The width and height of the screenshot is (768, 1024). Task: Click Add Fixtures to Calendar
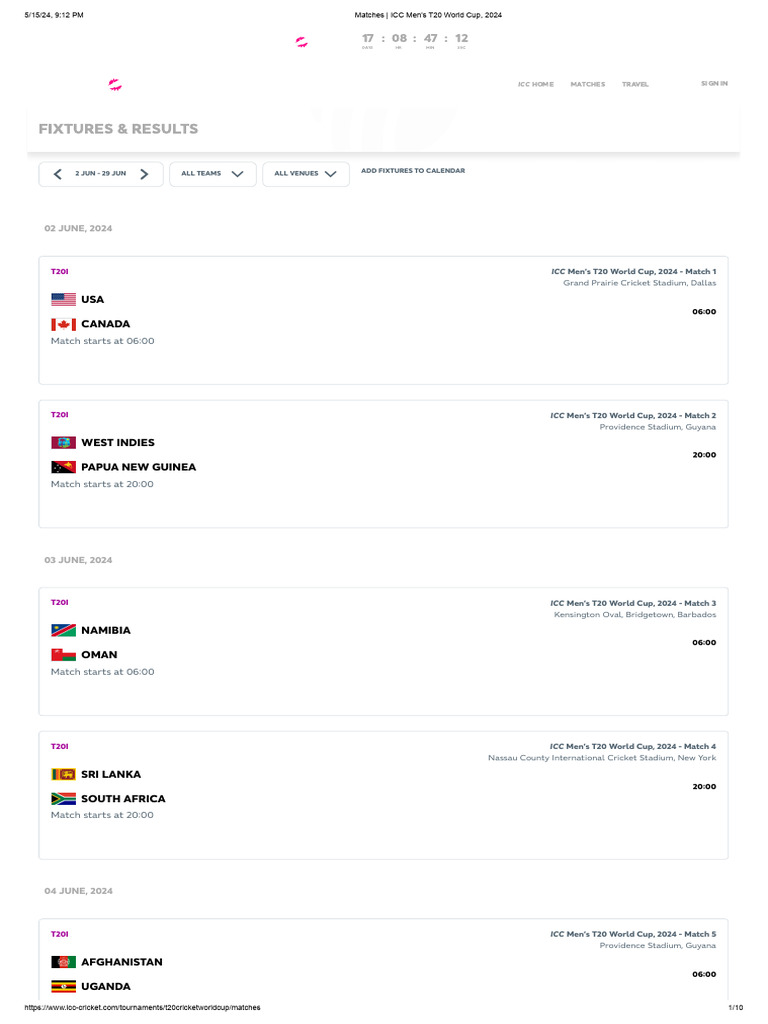tap(413, 171)
